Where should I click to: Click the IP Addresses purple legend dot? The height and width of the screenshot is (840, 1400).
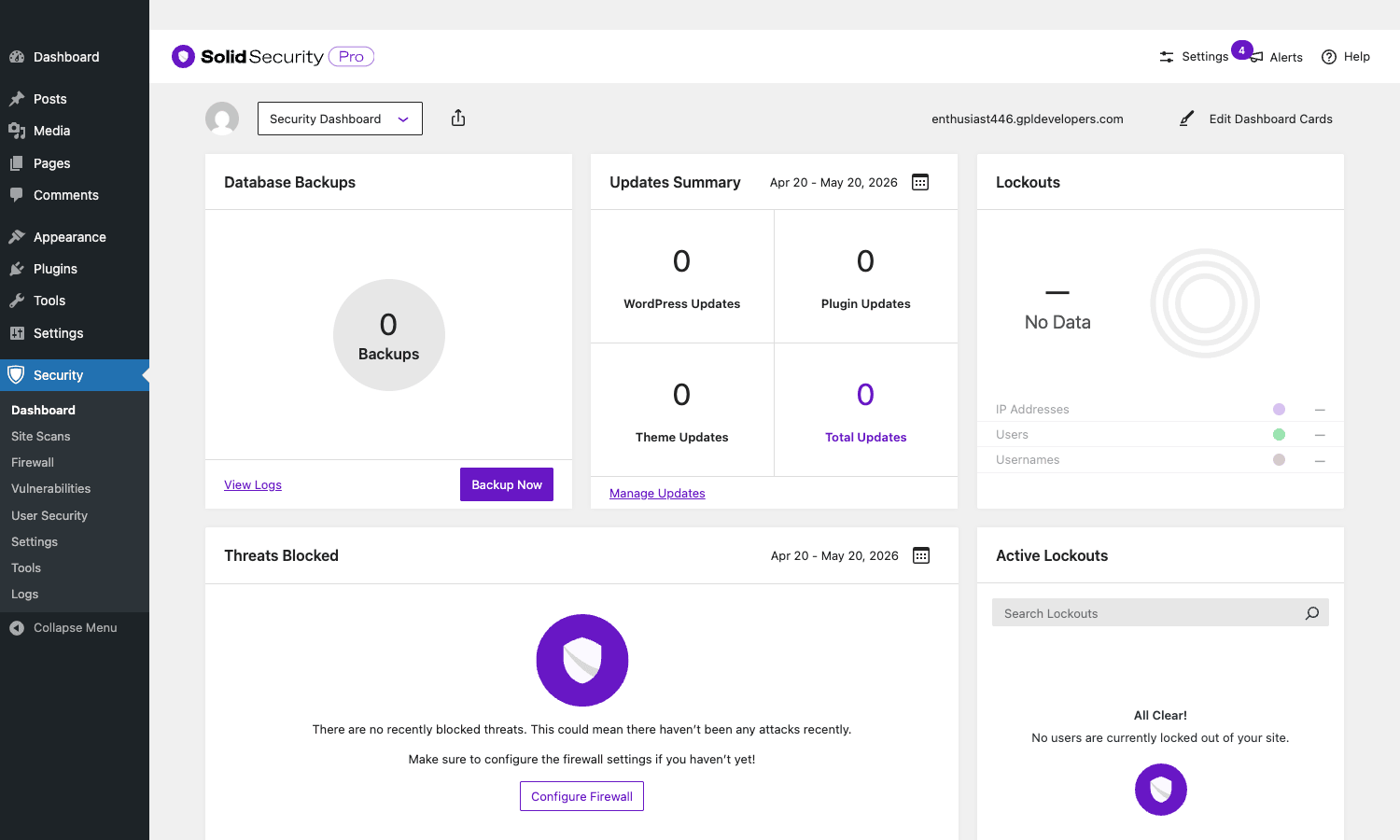[1280, 409]
